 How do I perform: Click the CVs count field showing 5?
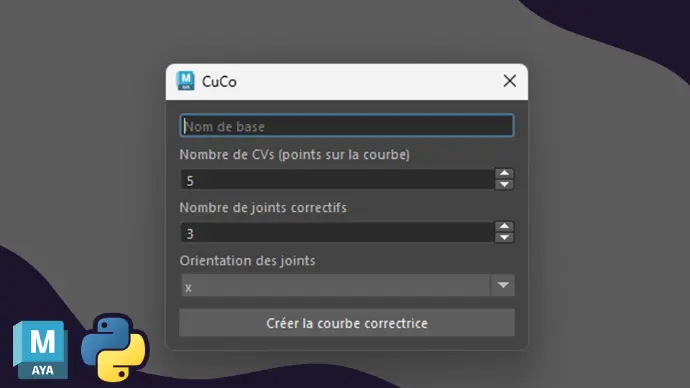[338, 179]
